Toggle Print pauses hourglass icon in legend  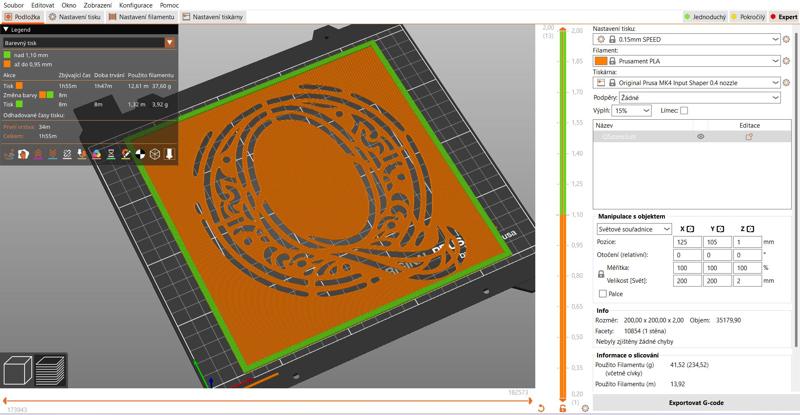(111, 154)
